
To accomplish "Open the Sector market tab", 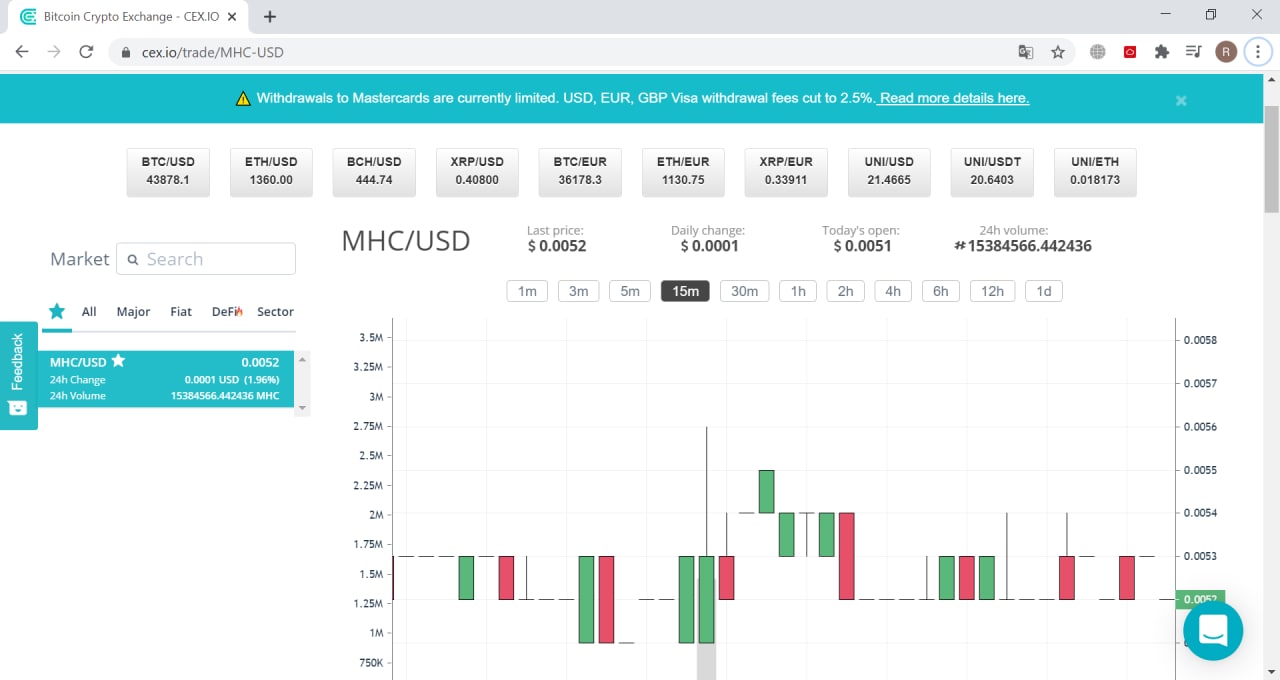I will coord(275,311).
